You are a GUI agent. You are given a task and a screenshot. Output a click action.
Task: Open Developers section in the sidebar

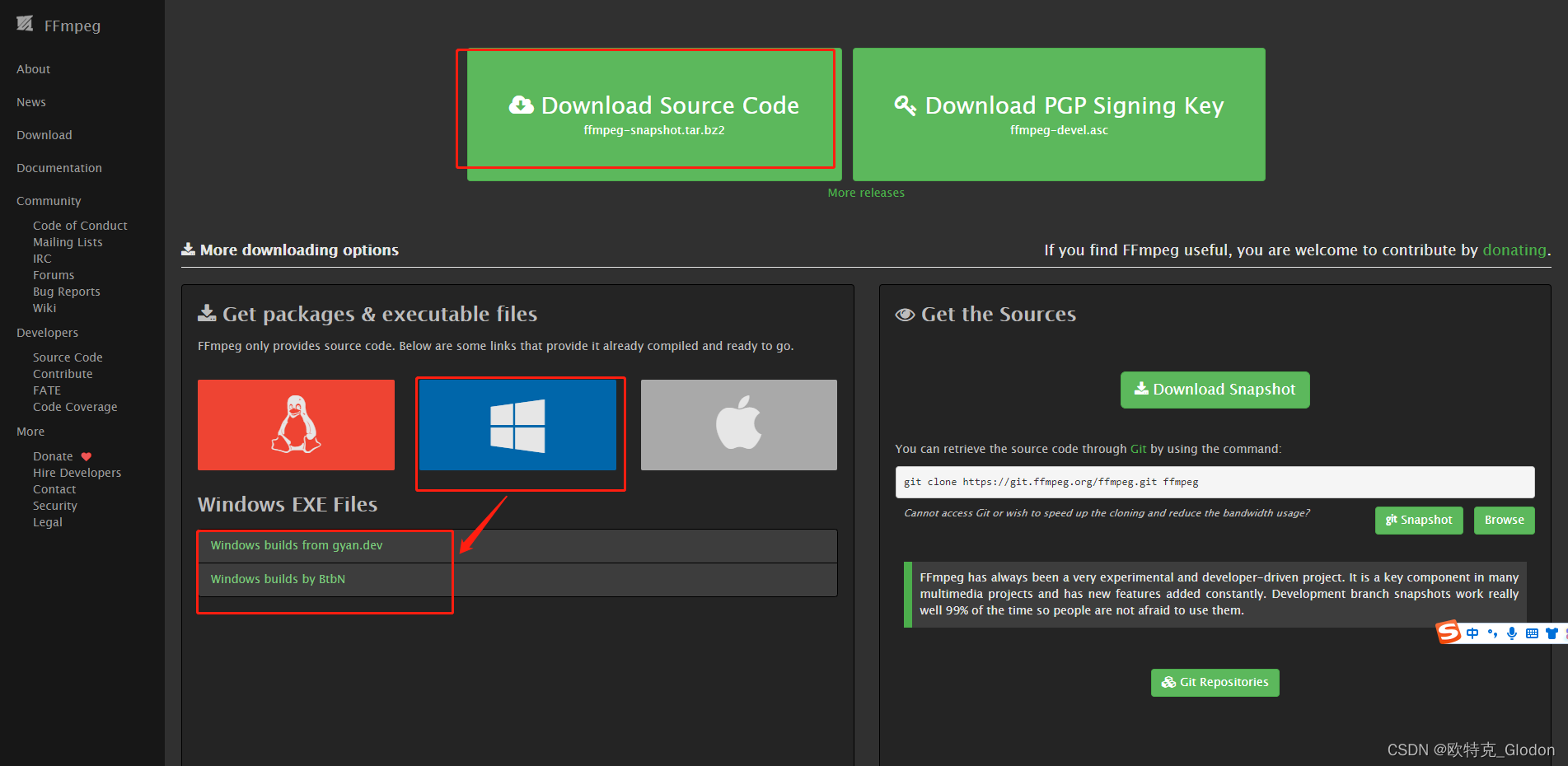coord(48,333)
